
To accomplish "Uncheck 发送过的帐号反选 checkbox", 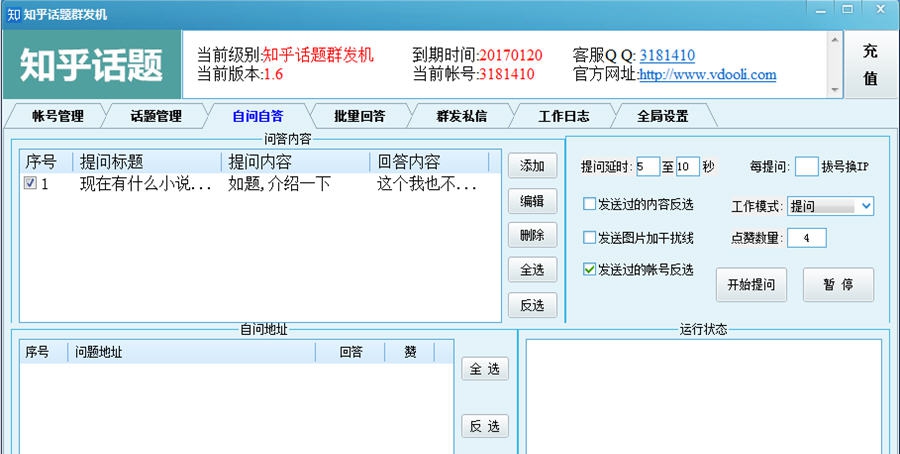I will (589, 269).
